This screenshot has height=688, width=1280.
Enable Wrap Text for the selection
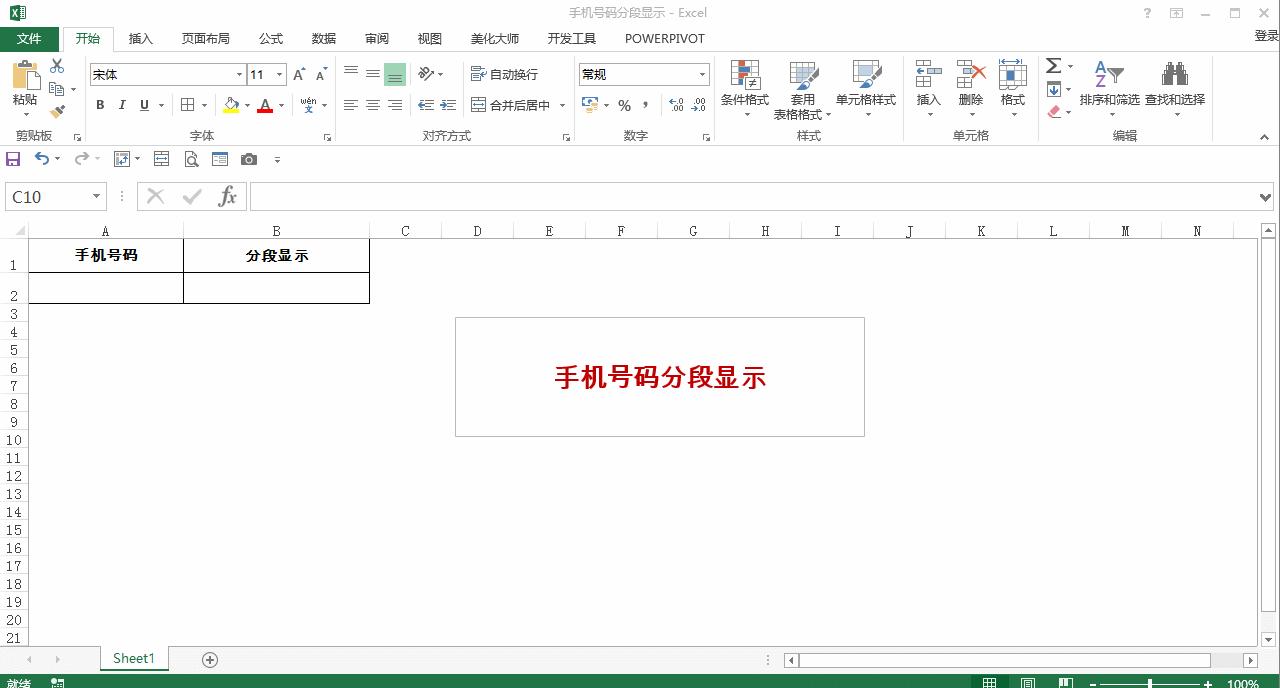505,74
